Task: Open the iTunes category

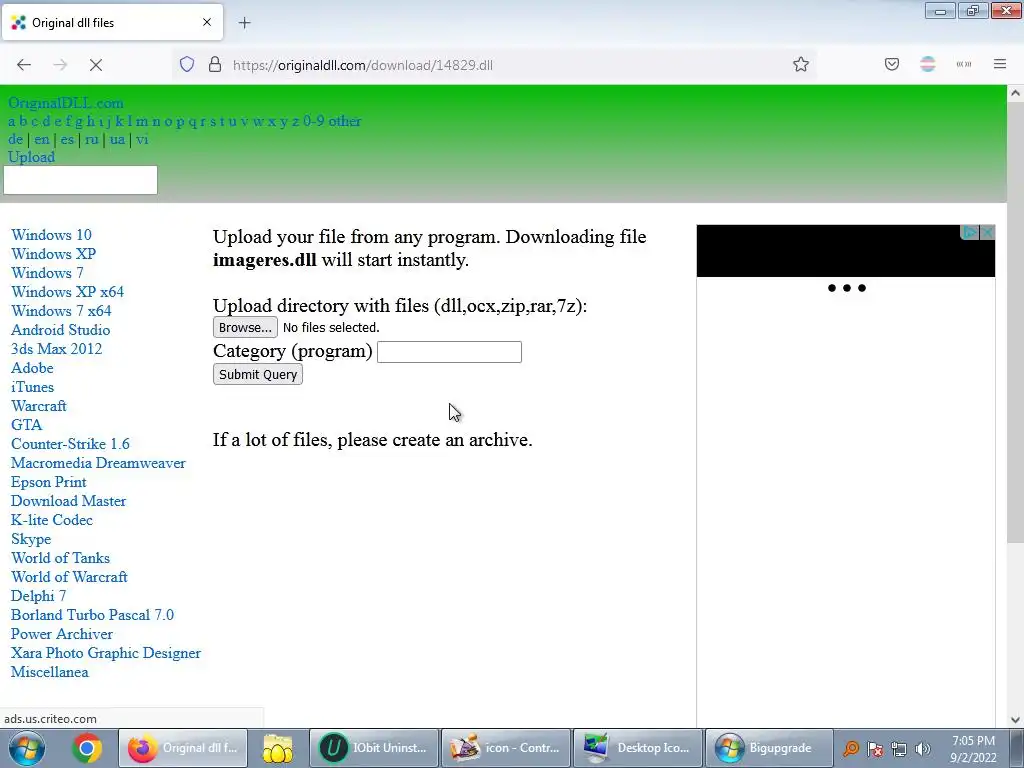Action: click(x=33, y=387)
